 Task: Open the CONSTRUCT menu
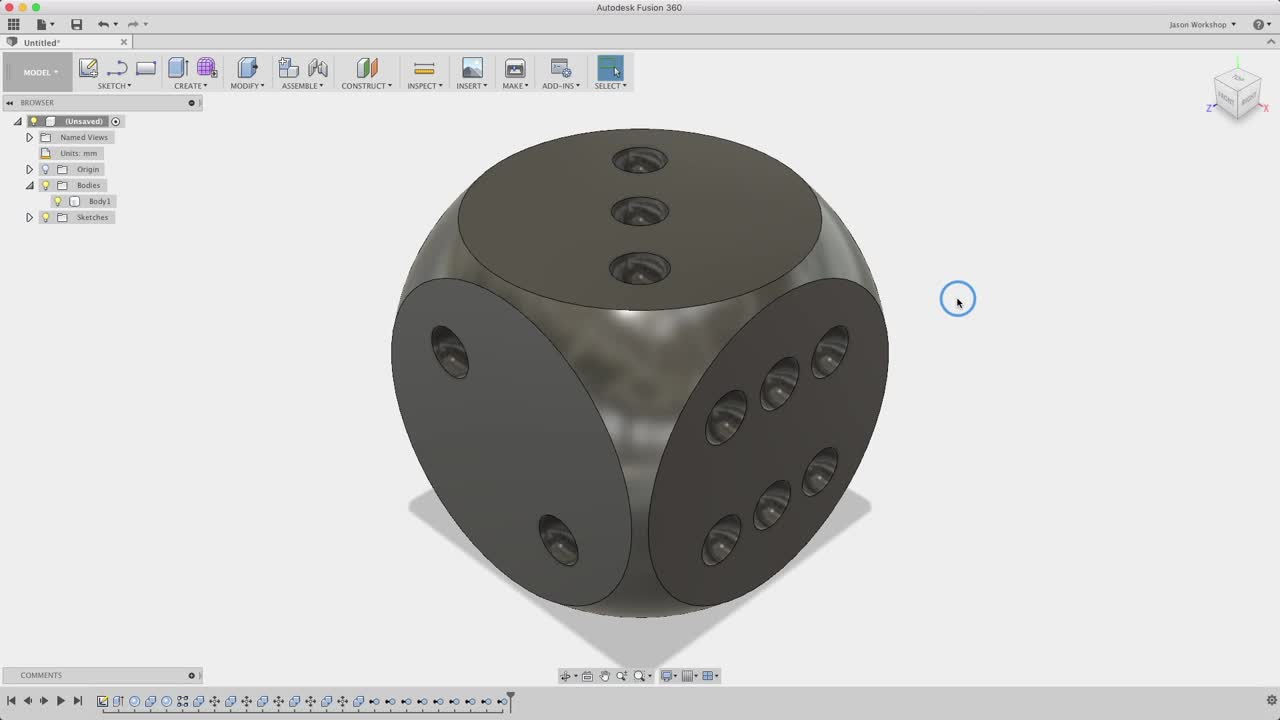click(x=366, y=86)
